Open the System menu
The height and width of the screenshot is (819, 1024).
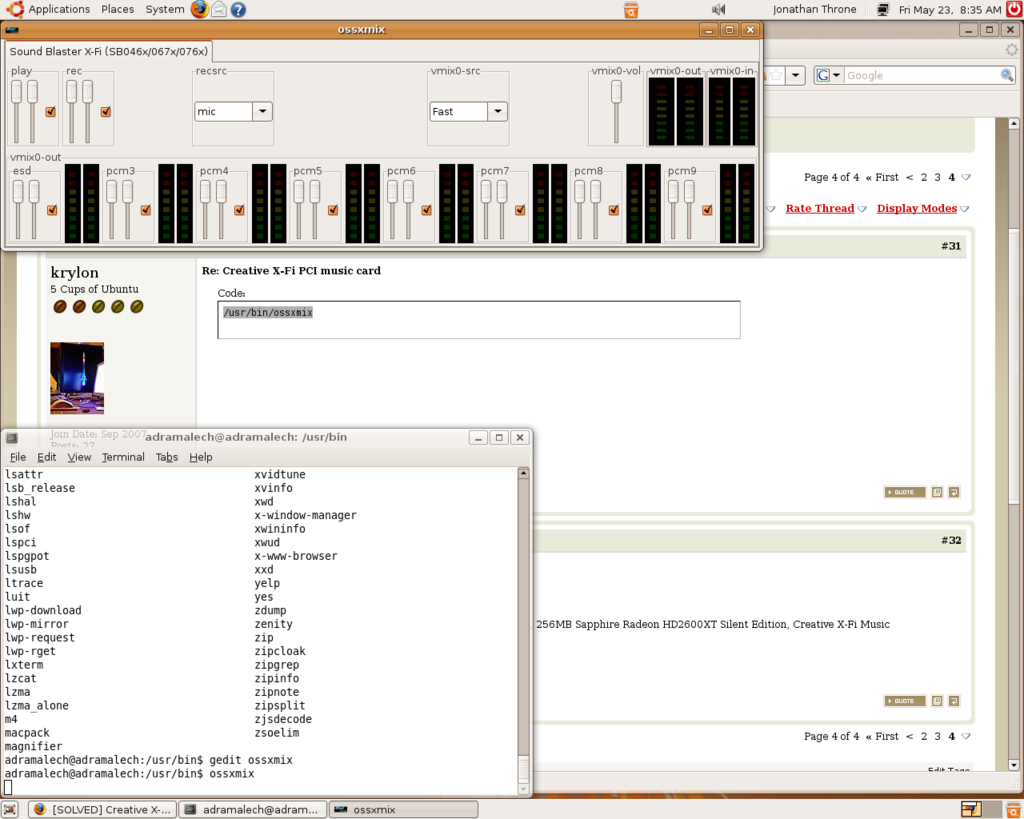click(165, 9)
